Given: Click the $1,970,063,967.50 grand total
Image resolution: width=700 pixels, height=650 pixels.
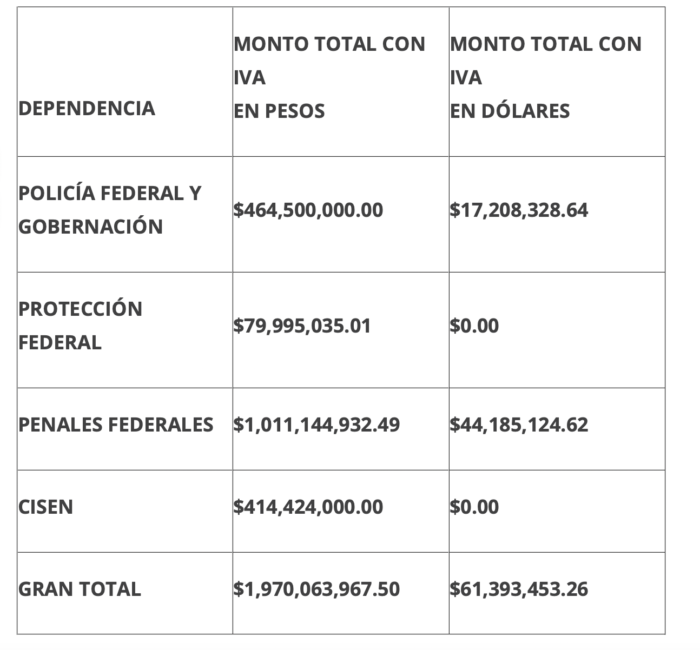Looking at the screenshot, I should pos(316,589).
